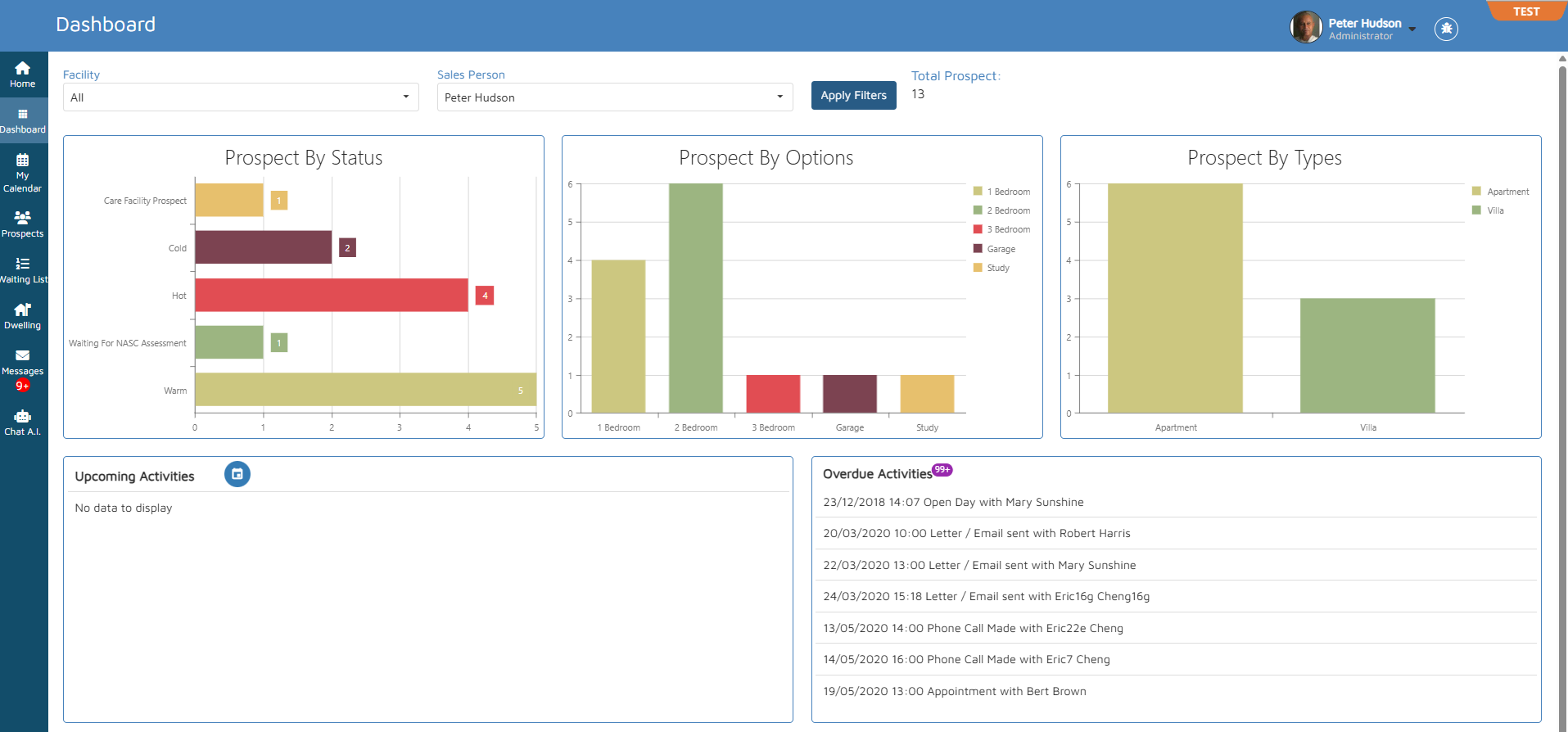Click the Cold status bar
This screenshot has width=1568, height=732.
[x=263, y=247]
